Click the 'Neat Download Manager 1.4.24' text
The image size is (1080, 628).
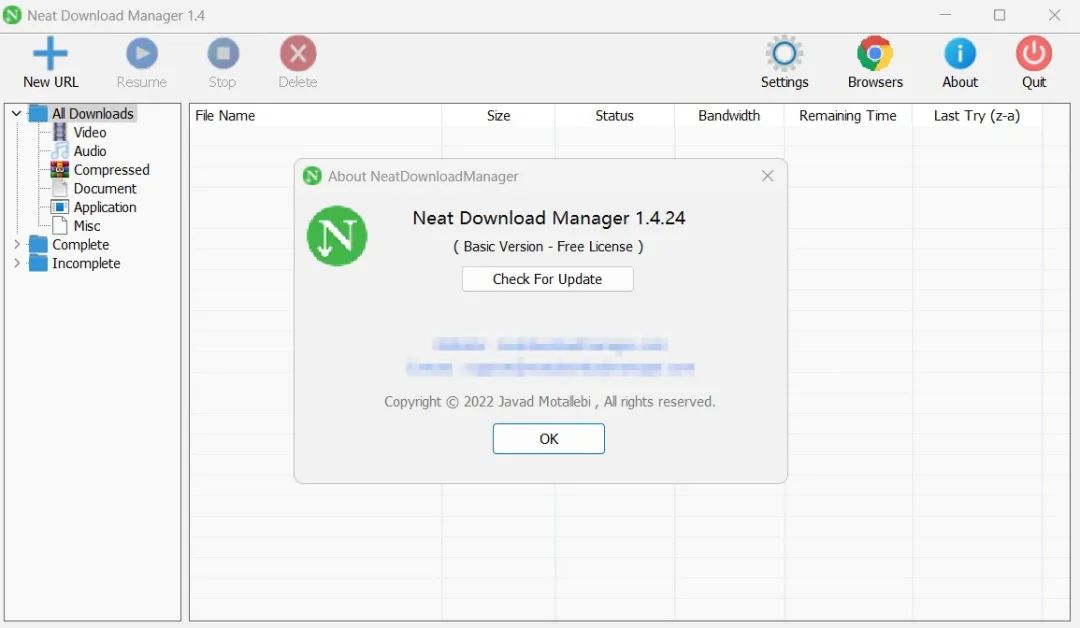[x=549, y=218]
